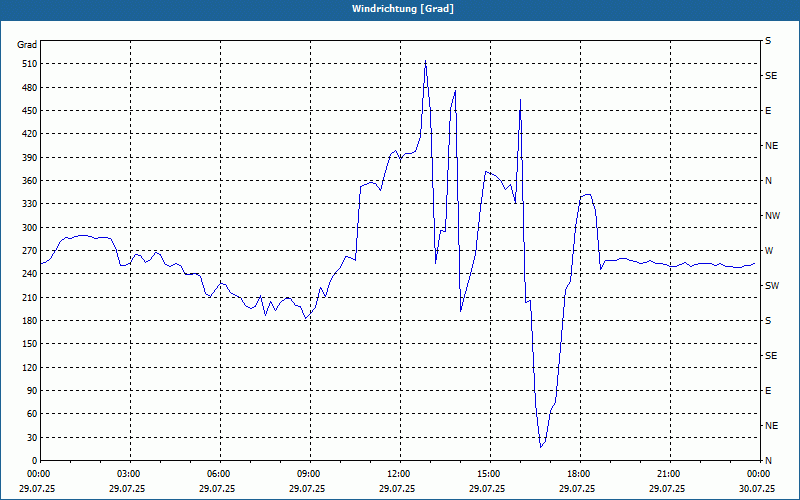
Task: Select the "30.07.25" date label
Action: [757, 488]
